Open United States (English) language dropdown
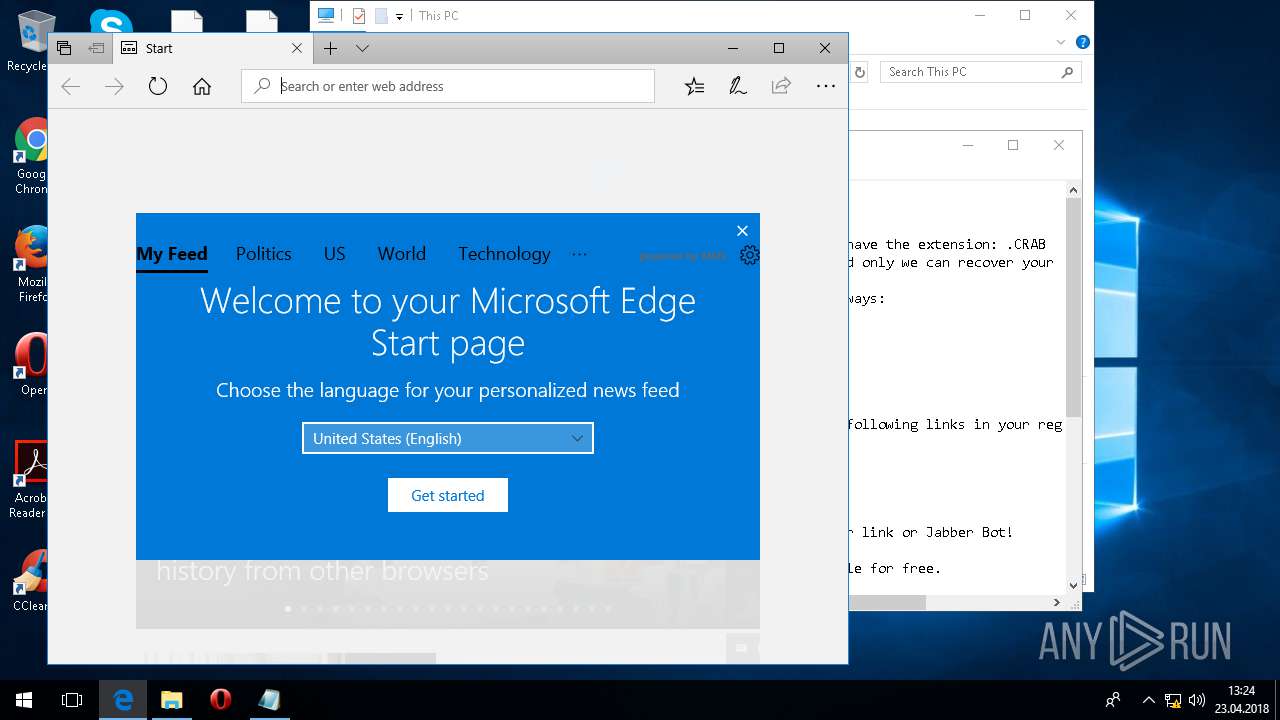Image resolution: width=1280 pixels, height=720 pixels. click(x=448, y=438)
